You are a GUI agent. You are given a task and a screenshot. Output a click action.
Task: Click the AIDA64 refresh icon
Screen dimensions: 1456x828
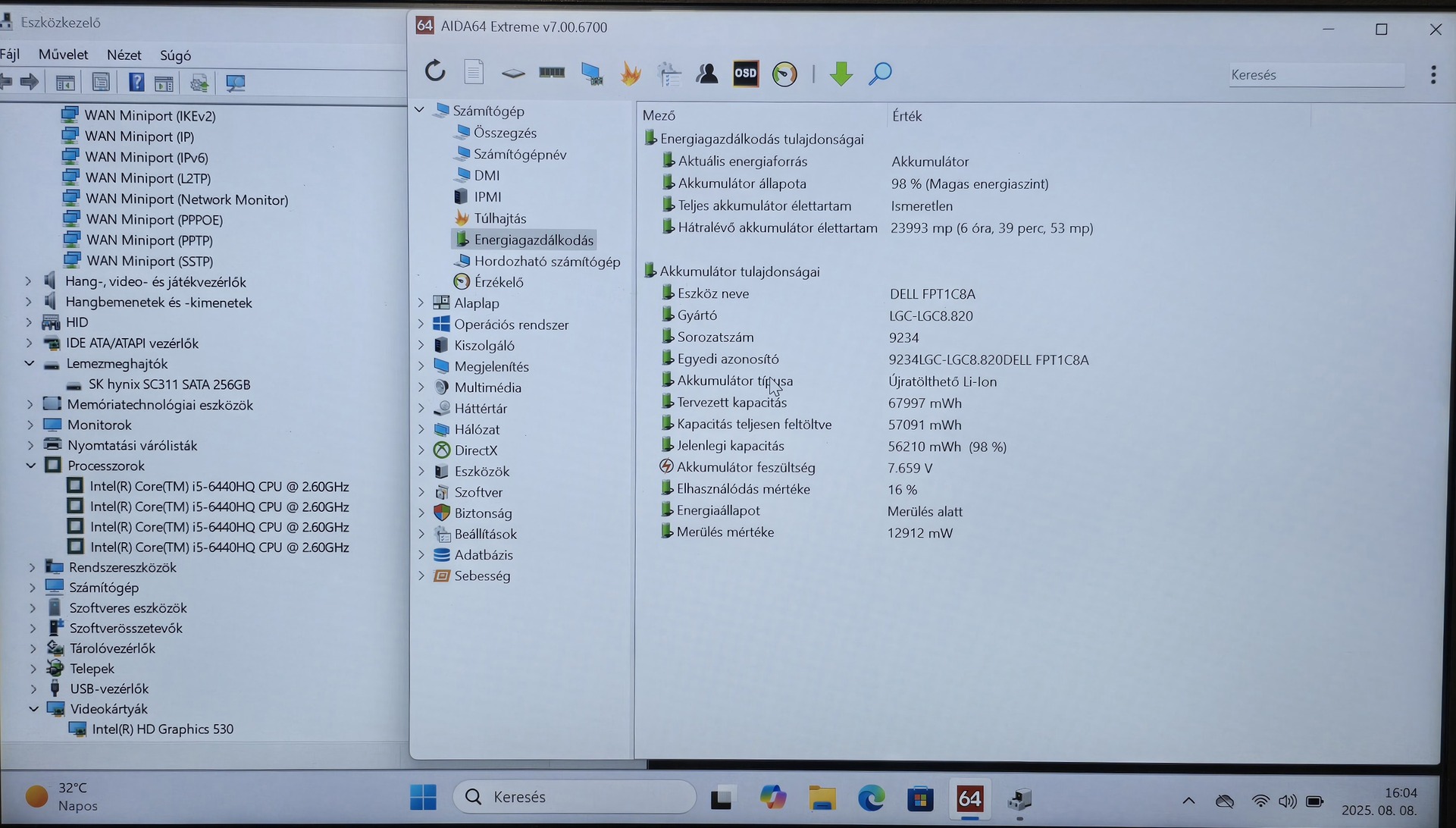pos(435,71)
